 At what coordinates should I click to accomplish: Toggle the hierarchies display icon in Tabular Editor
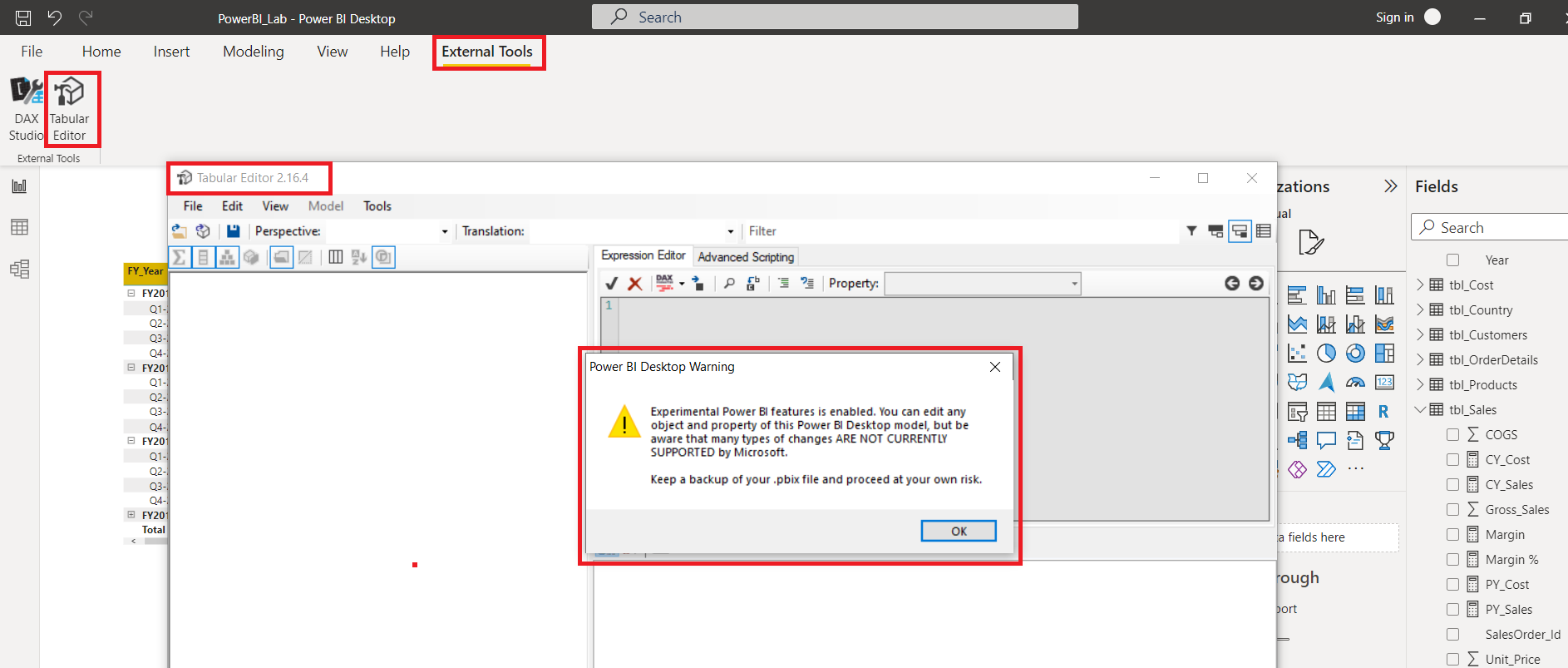[x=227, y=257]
